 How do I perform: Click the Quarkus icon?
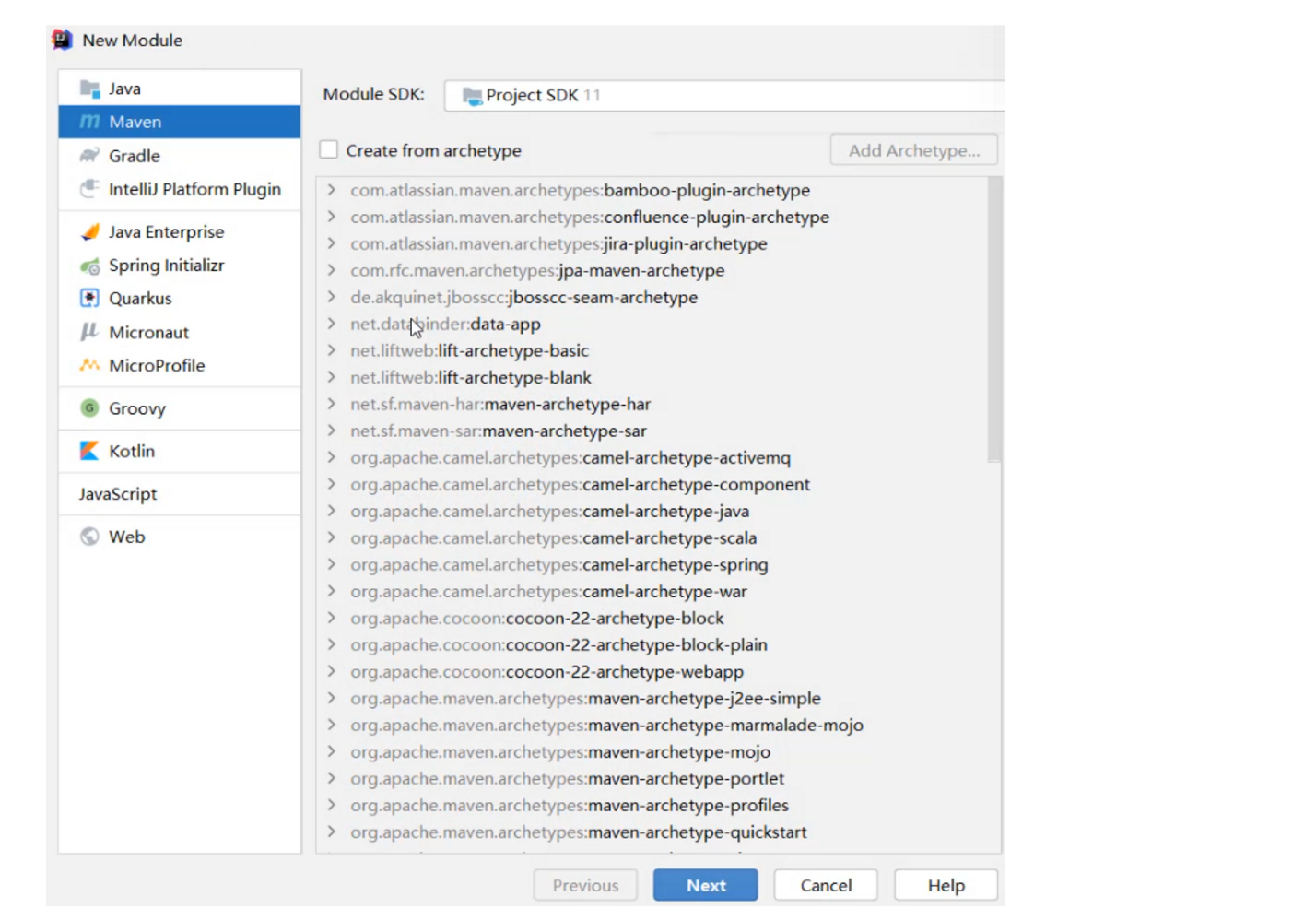tap(89, 298)
